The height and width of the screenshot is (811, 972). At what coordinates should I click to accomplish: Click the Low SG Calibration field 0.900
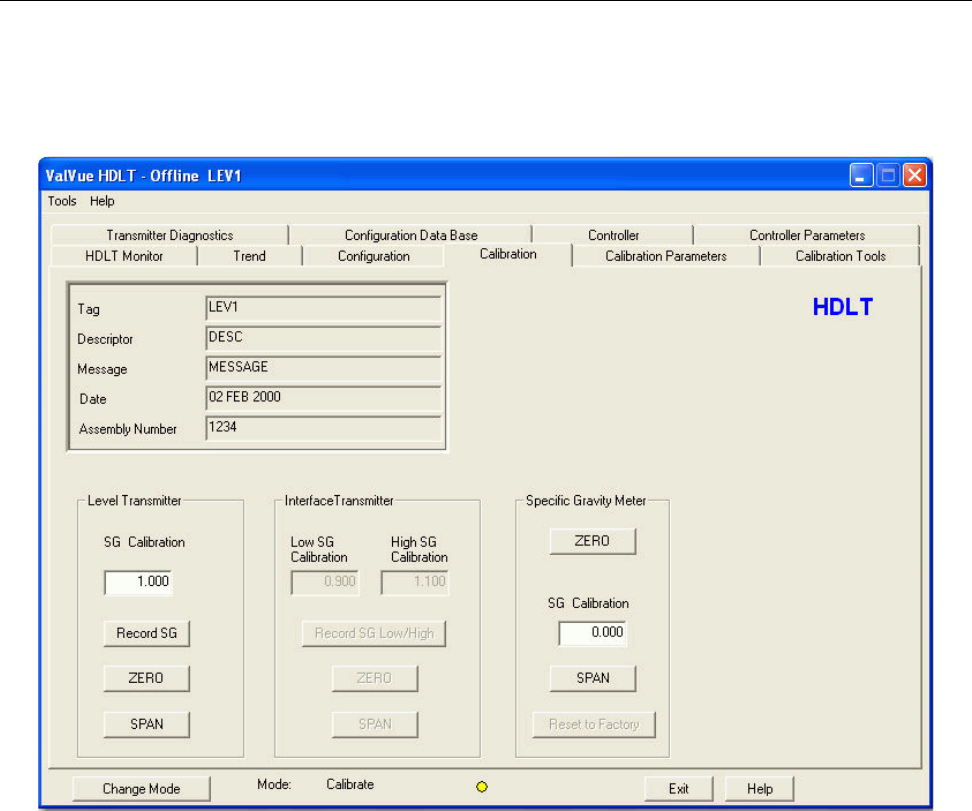(325, 582)
